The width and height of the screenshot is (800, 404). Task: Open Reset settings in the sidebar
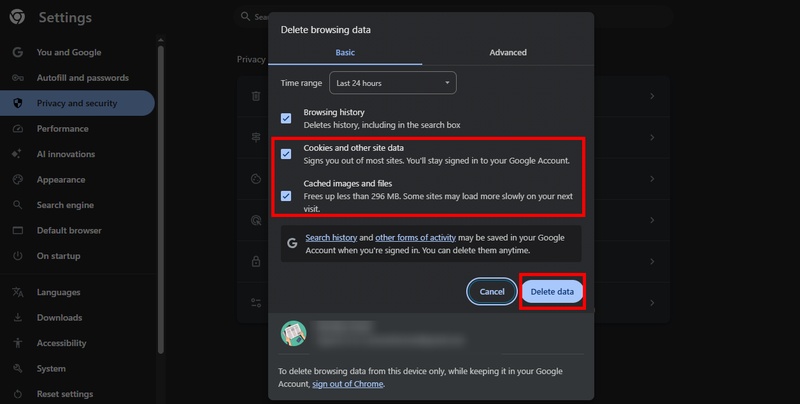(x=65, y=394)
